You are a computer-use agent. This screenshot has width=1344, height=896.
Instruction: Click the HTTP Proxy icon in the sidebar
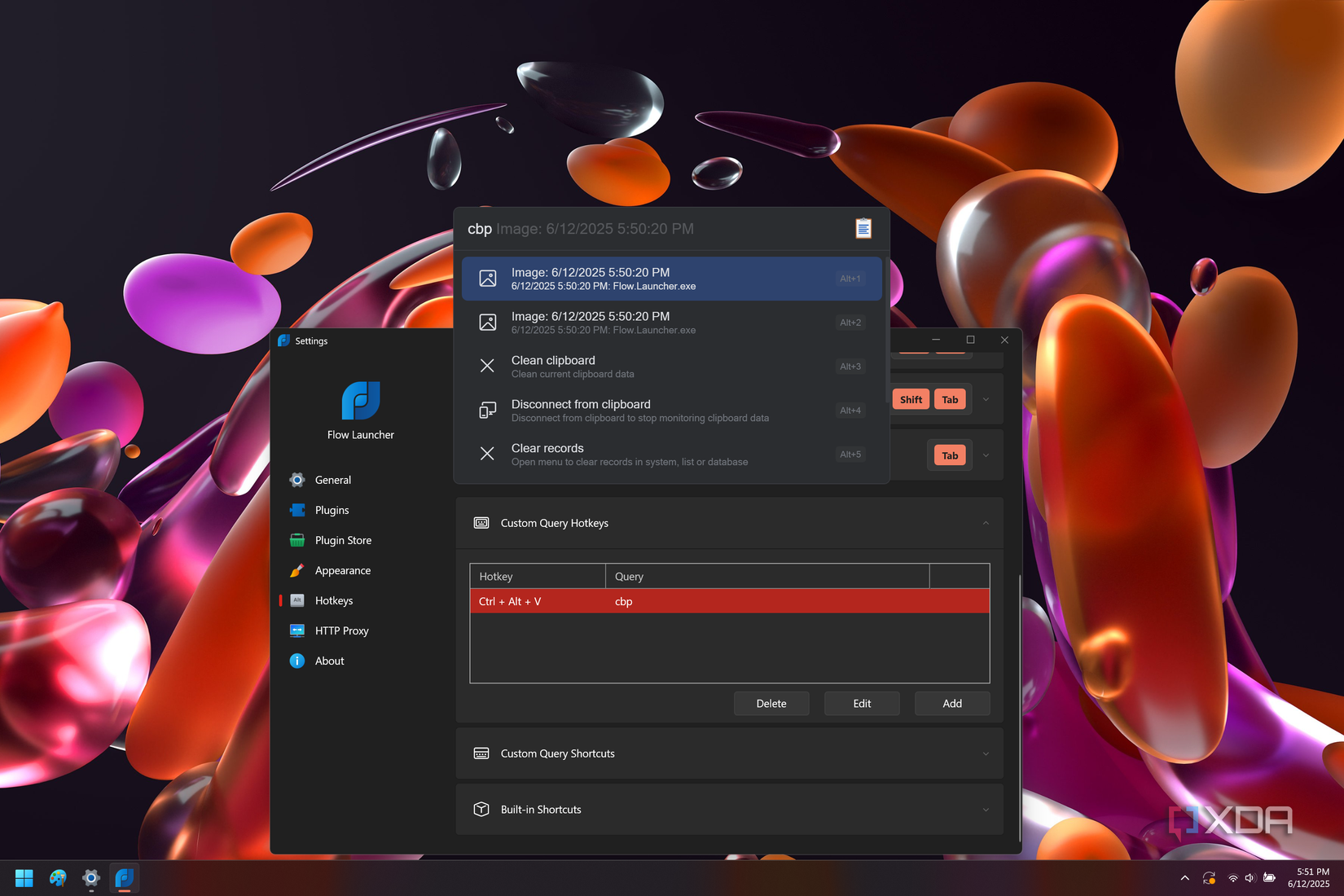pos(296,630)
